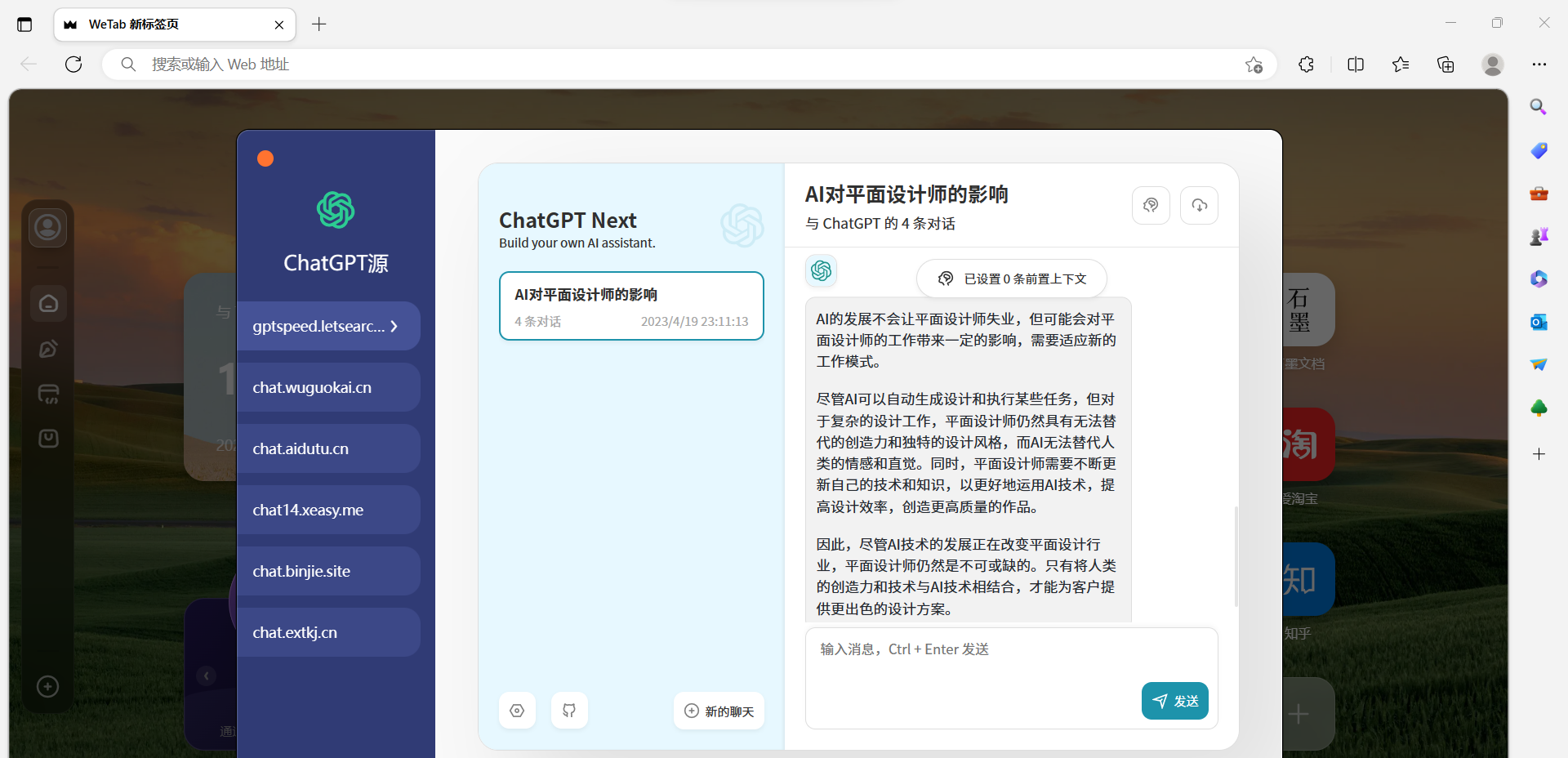Select the chat.wuguokai.cn source

[328, 387]
